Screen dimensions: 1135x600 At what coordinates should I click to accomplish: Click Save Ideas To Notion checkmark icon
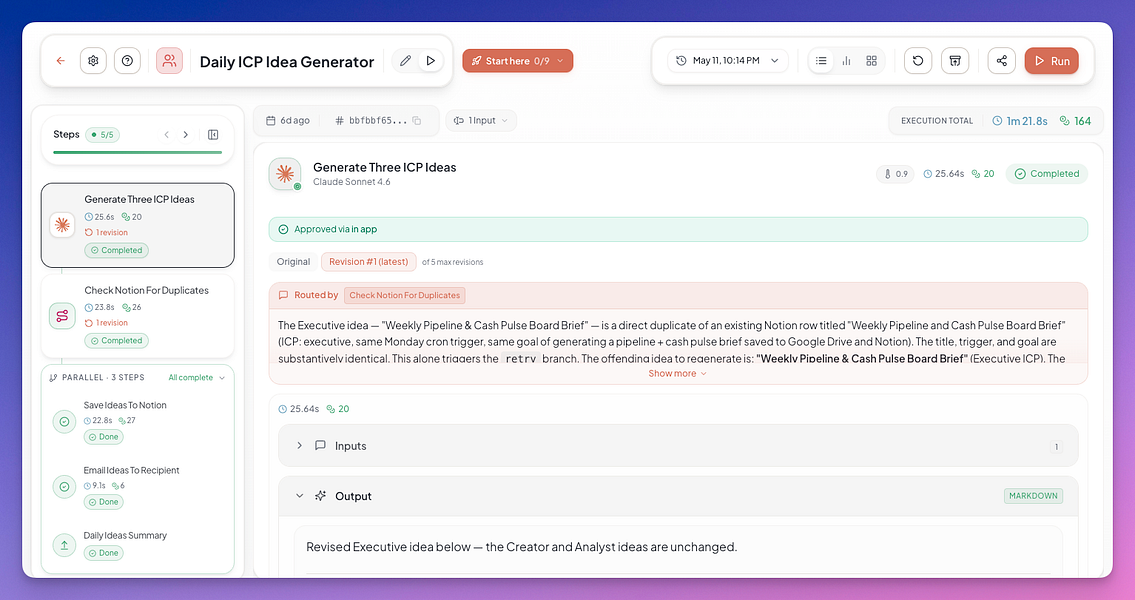(64, 421)
